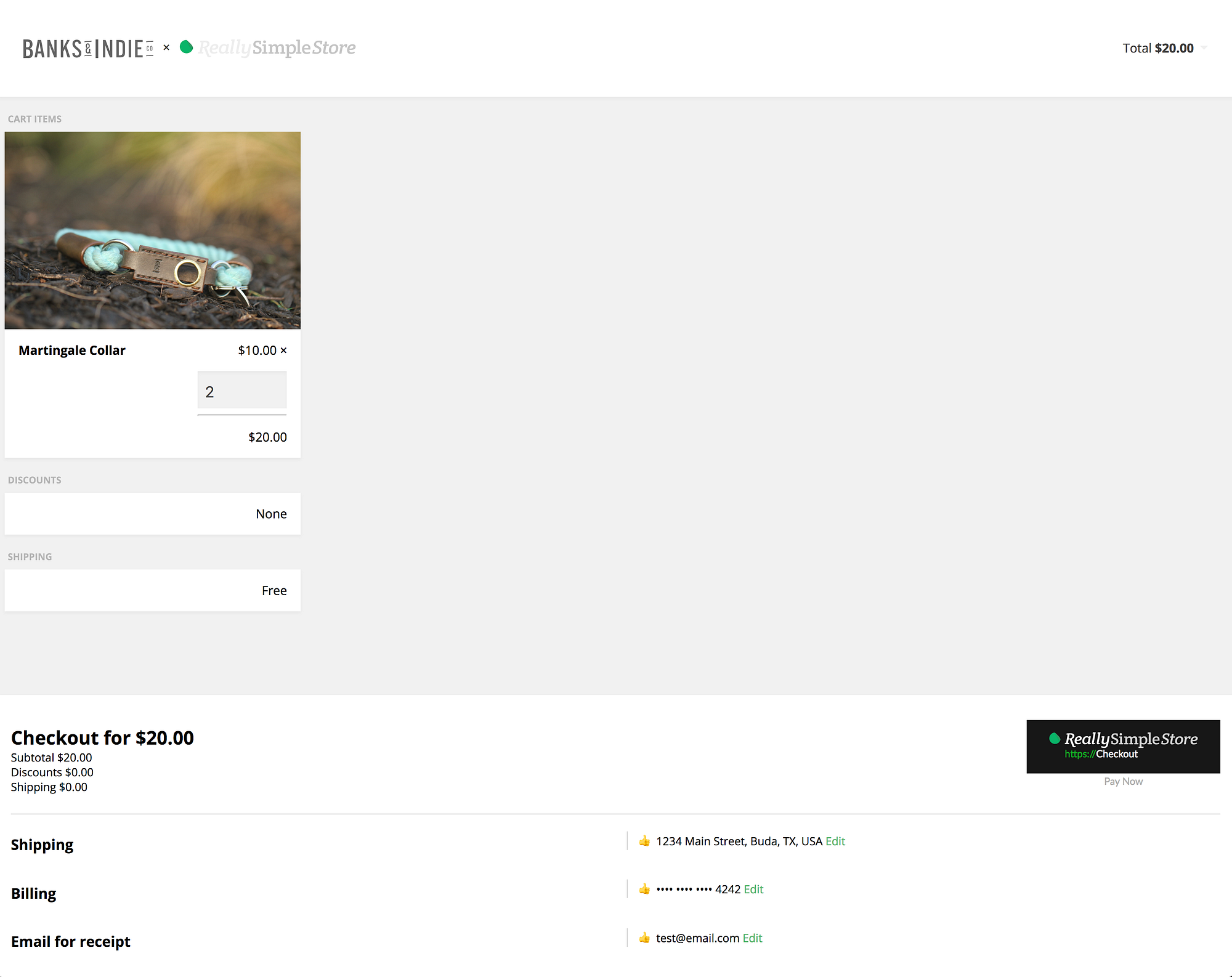This screenshot has height=977, width=1232.
Task: Expand the Total $20.00 dropdown arrow
Action: click(1204, 47)
